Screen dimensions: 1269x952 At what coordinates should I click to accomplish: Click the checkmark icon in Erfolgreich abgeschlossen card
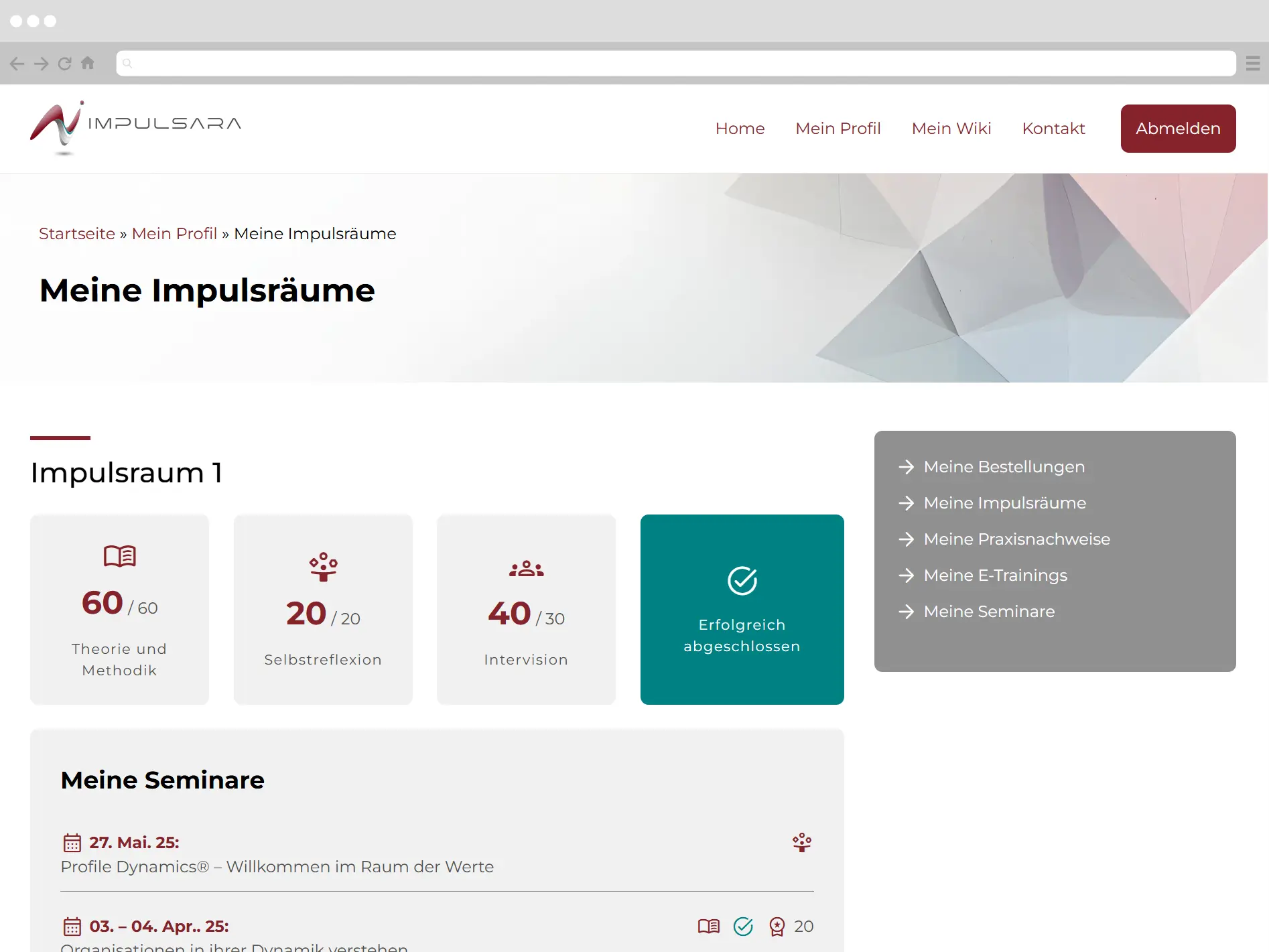click(742, 581)
